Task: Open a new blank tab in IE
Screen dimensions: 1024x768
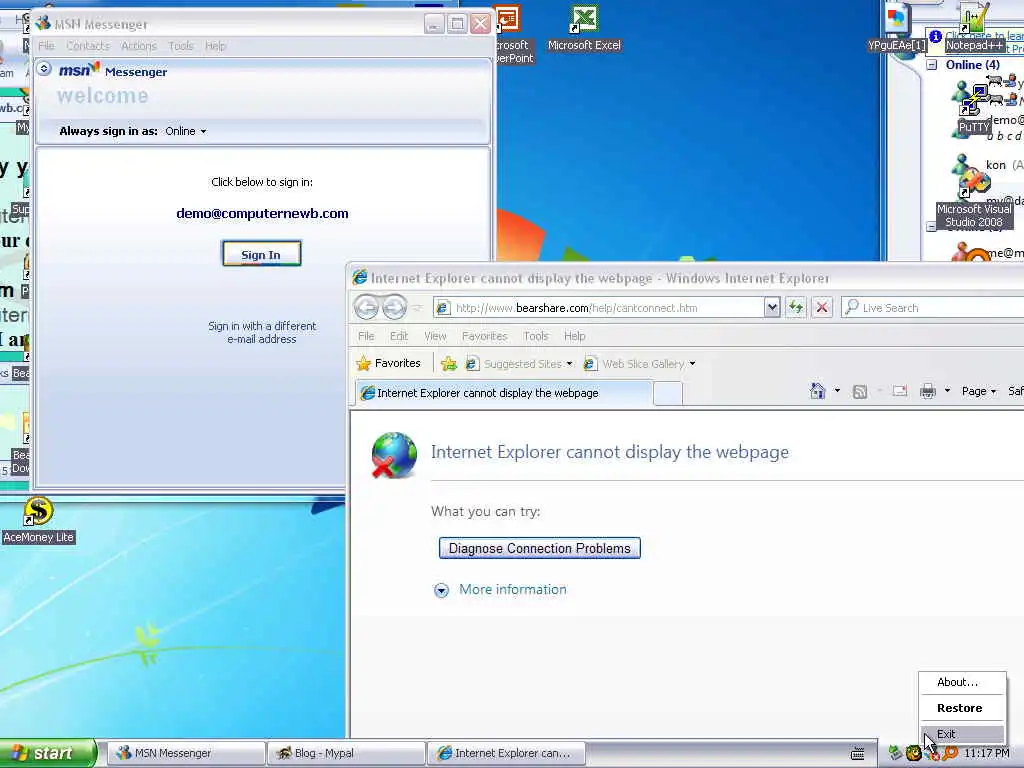Action: pos(667,393)
